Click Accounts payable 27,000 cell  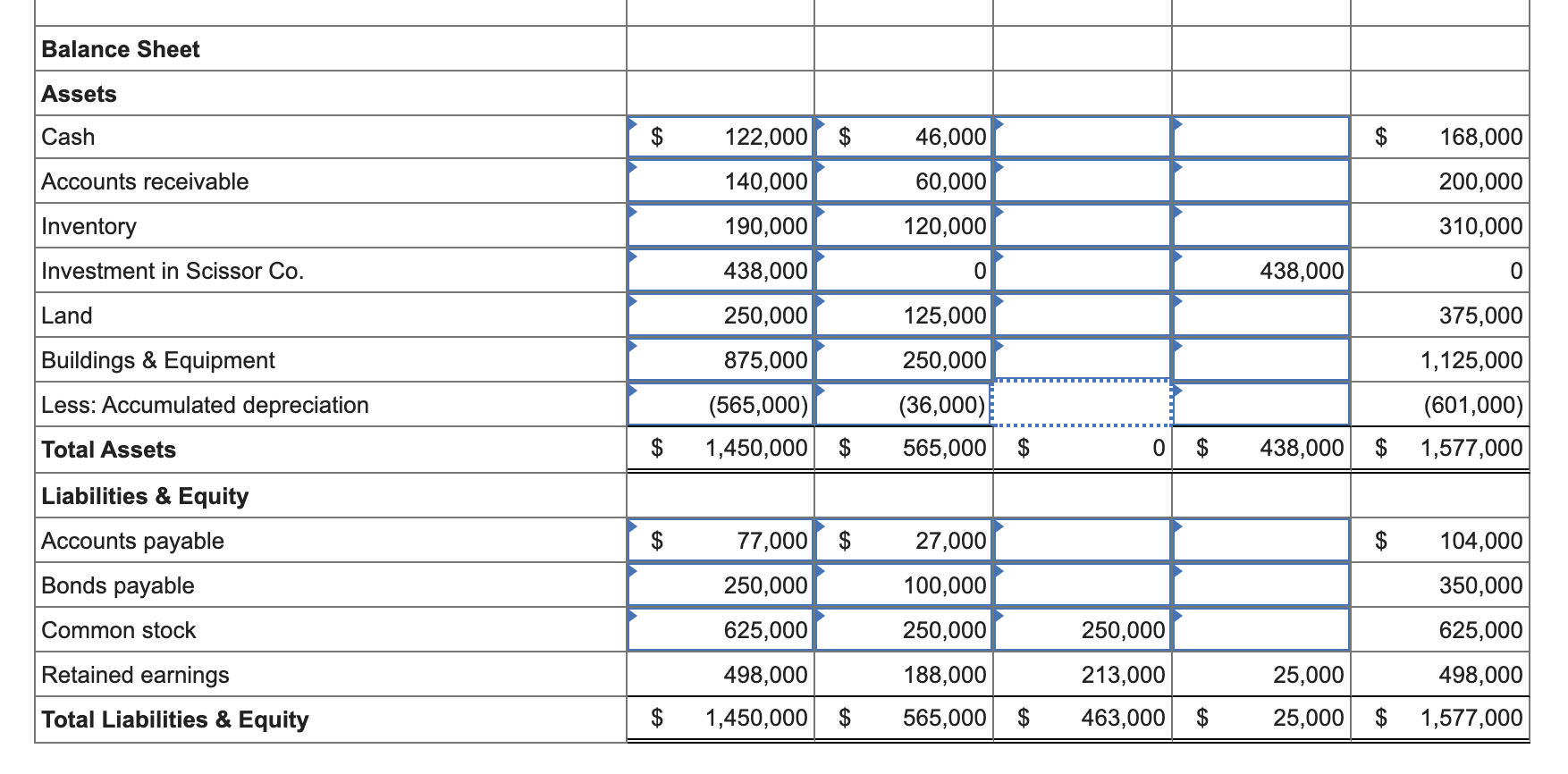[x=904, y=541]
